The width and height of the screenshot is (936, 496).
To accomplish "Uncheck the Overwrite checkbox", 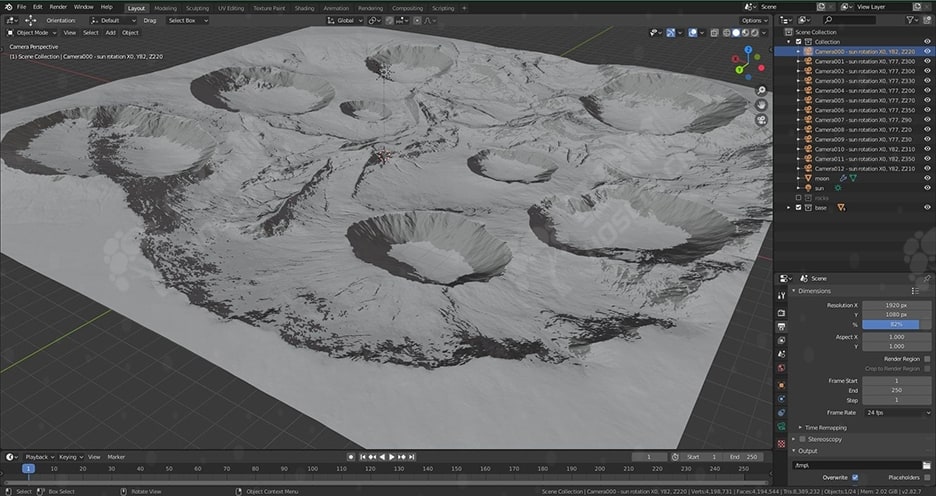I will pos(854,478).
